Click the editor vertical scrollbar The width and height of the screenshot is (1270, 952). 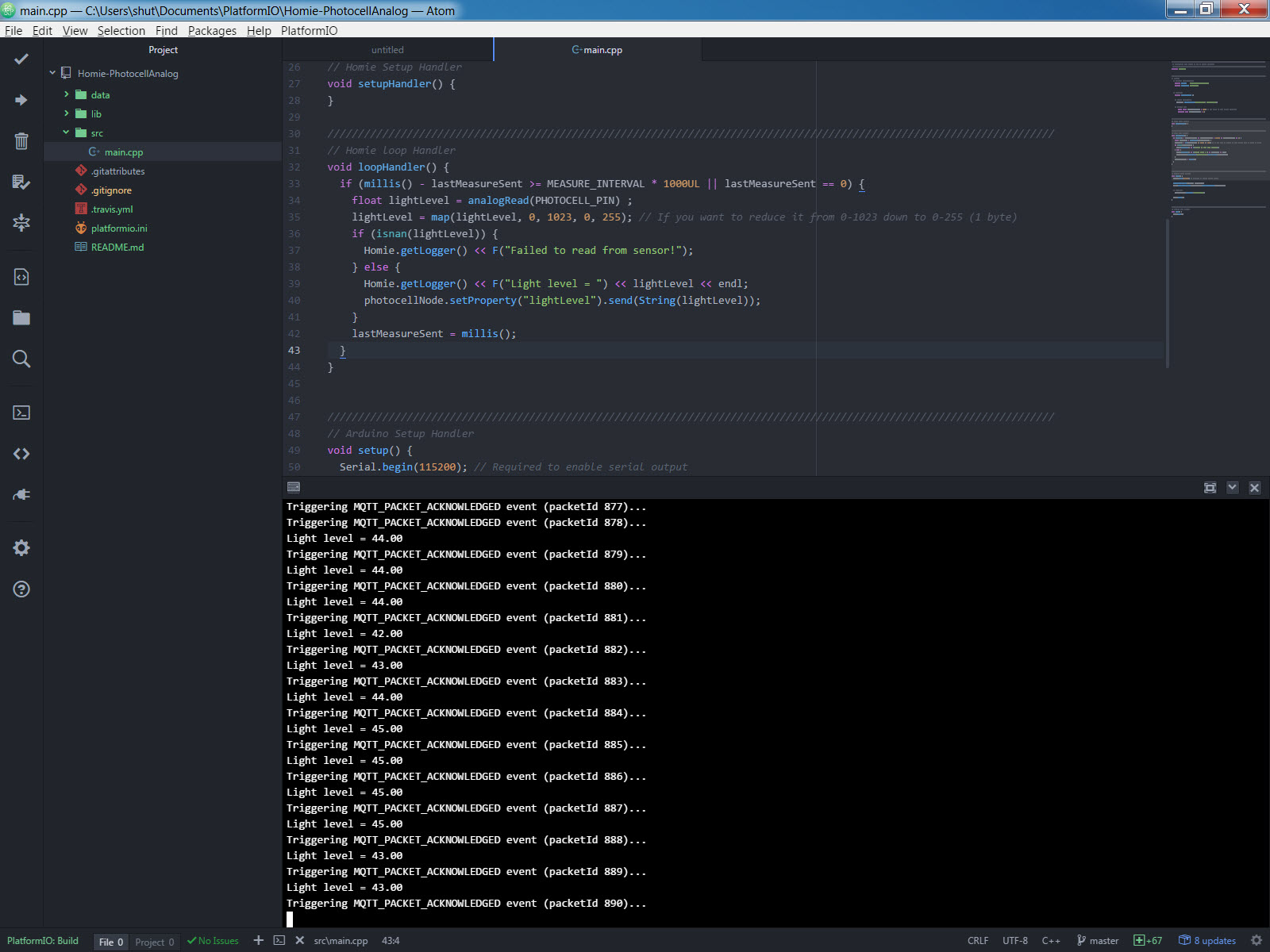click(1167, 294)
